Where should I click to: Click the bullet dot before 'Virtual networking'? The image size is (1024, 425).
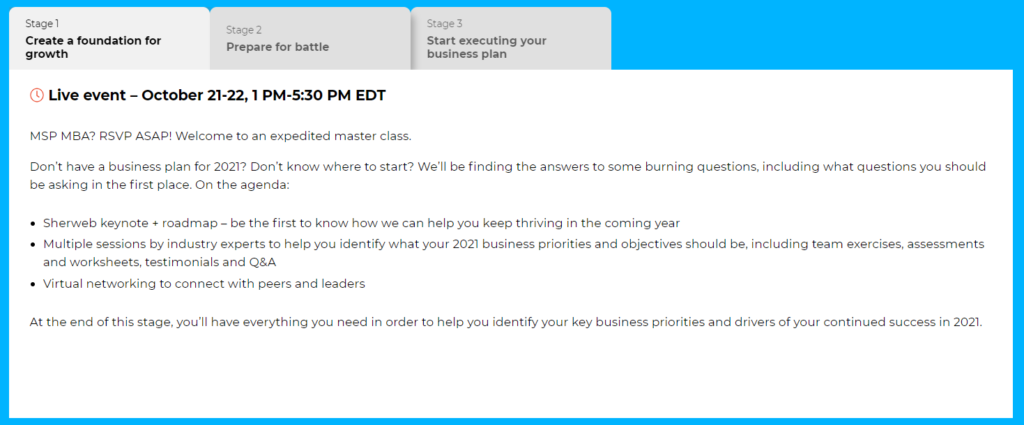tap(33, 285)
